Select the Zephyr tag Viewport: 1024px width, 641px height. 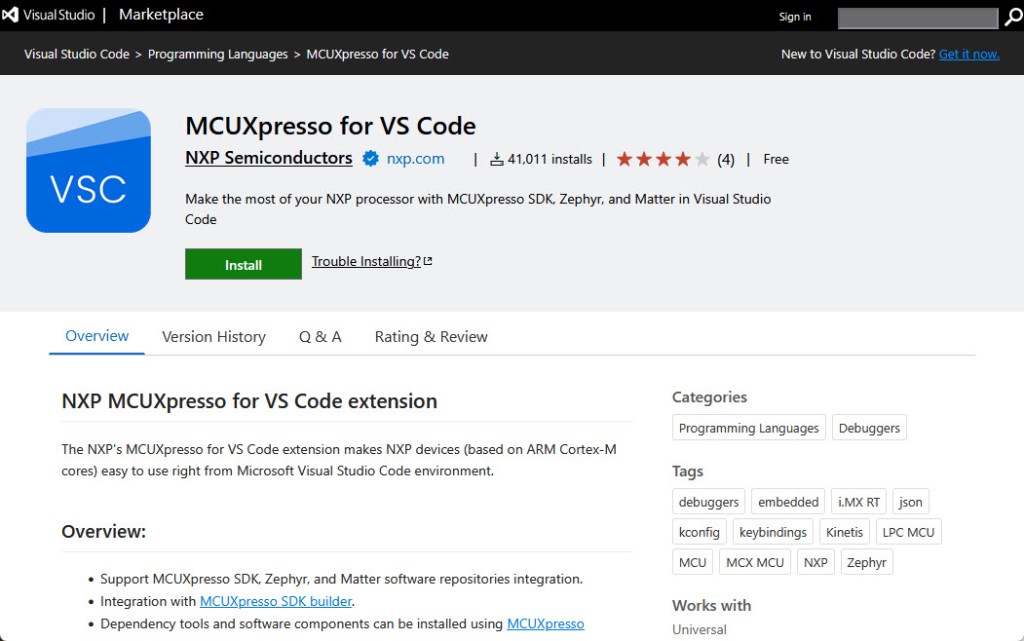click(866, 562)
